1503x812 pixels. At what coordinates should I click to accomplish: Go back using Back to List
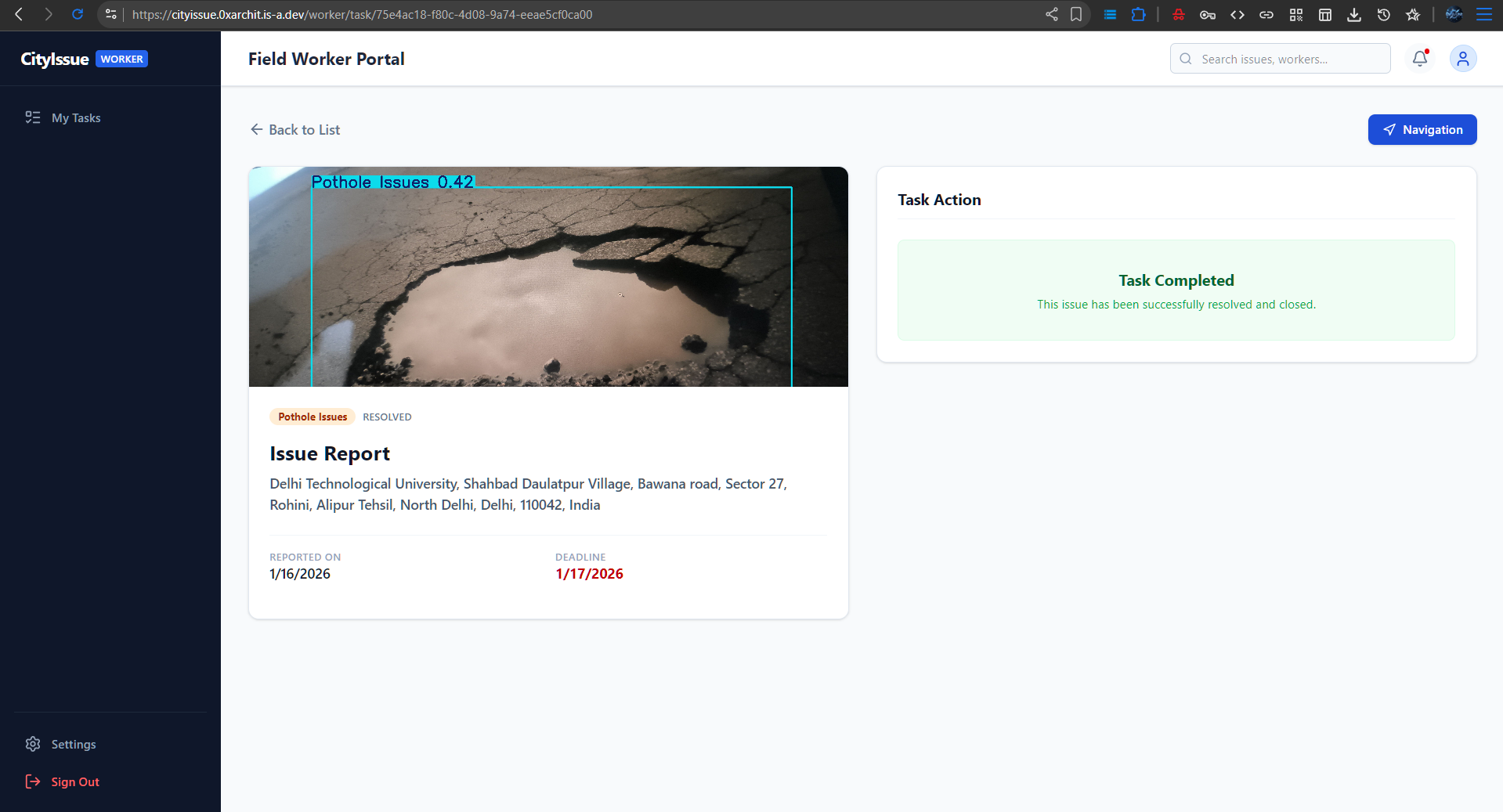[295, 130]
